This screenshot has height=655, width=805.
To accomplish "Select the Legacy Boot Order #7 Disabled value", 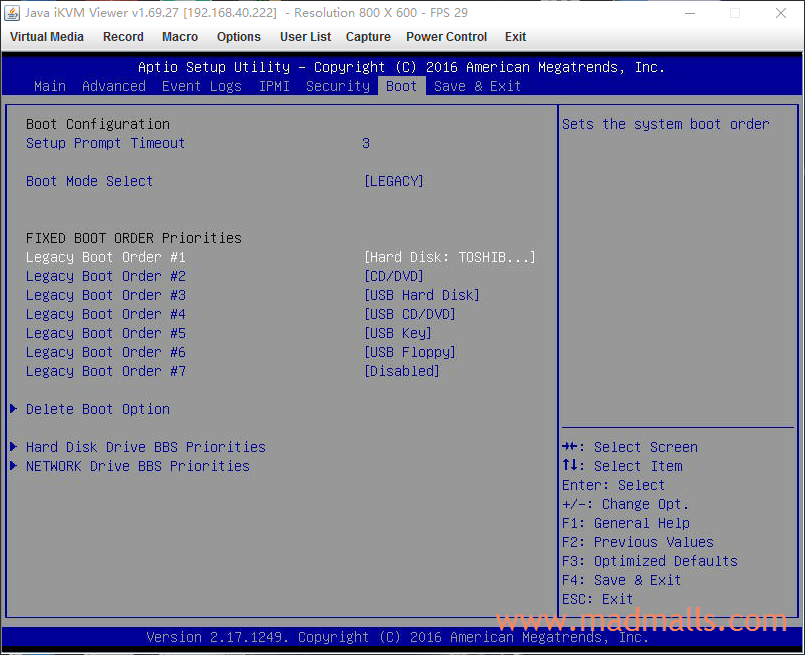I will (x=402, y=371).
